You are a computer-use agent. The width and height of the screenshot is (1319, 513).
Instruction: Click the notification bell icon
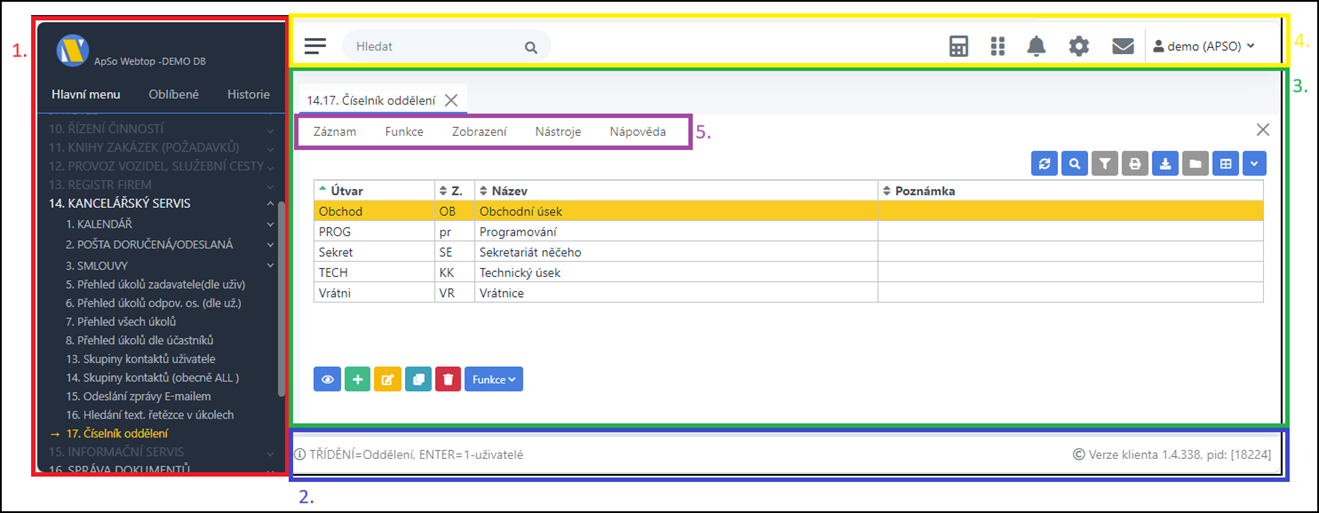[1037, 46]
